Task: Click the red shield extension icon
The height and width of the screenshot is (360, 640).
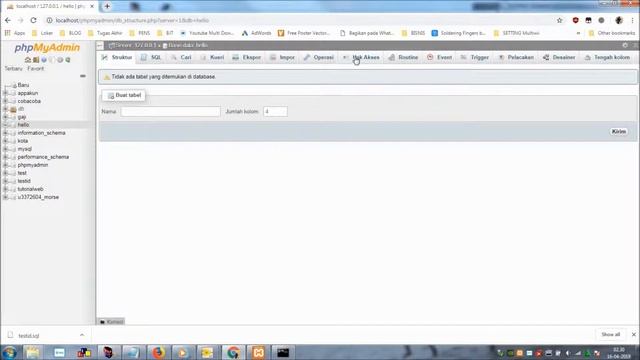Action: pyautogui.click(x=576, y=20)
